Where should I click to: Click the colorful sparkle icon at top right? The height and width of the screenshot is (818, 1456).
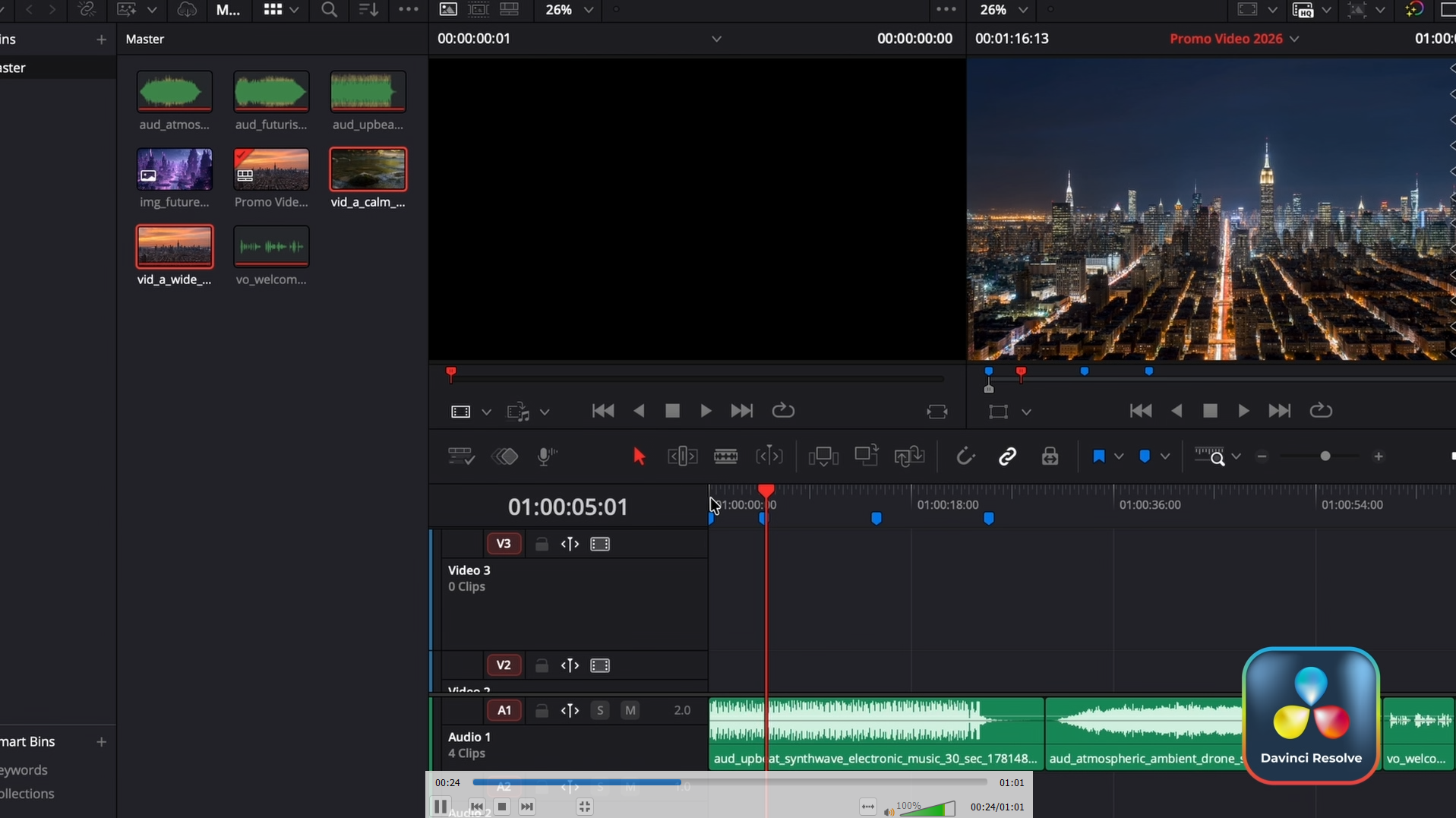pyautogui.click(x=1414, y=10)
